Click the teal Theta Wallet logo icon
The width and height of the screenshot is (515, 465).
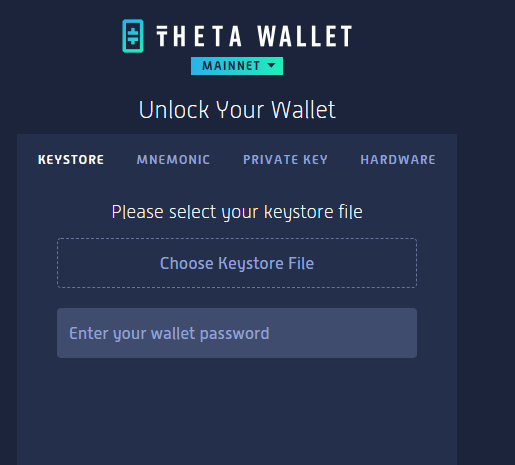[x=133, y=36]
